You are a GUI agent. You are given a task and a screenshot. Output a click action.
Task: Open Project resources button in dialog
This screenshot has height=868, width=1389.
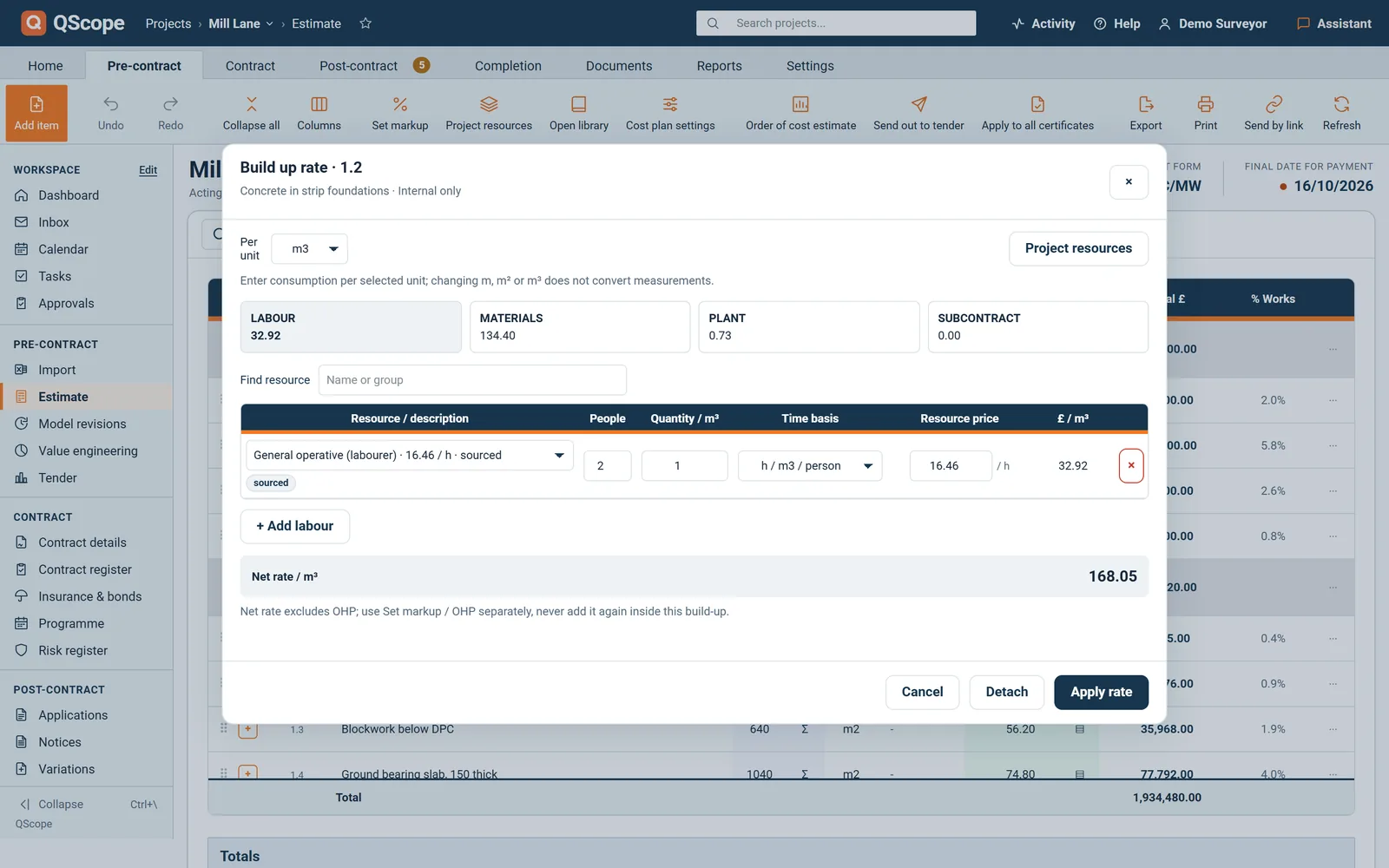1078,249
